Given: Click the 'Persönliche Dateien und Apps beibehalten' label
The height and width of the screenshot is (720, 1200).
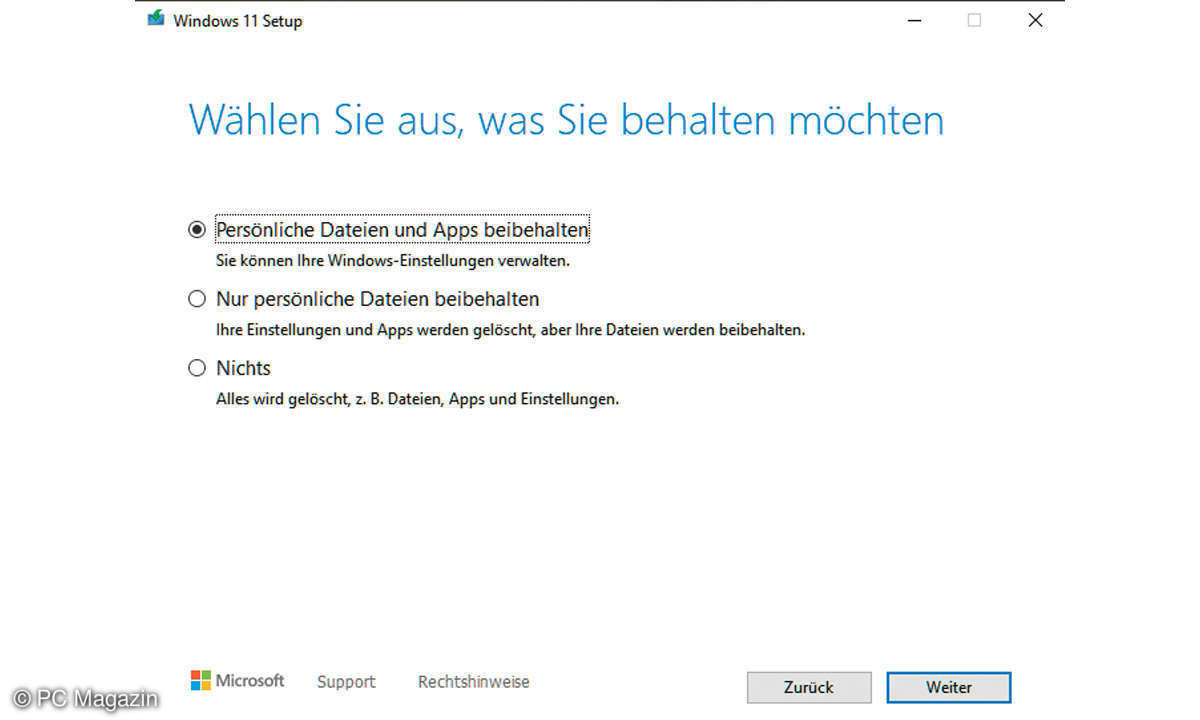Looking at the screenshot, I should [x=402, y=230].
